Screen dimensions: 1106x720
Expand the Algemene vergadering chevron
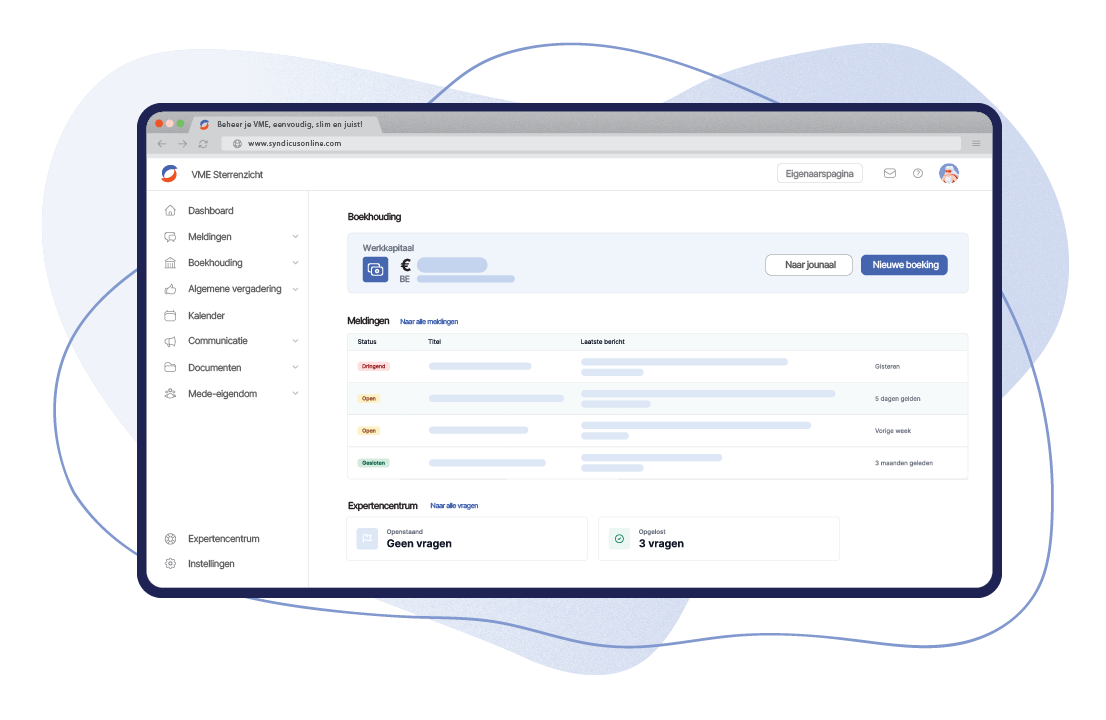pyautogui.click(x=295, y=289)
